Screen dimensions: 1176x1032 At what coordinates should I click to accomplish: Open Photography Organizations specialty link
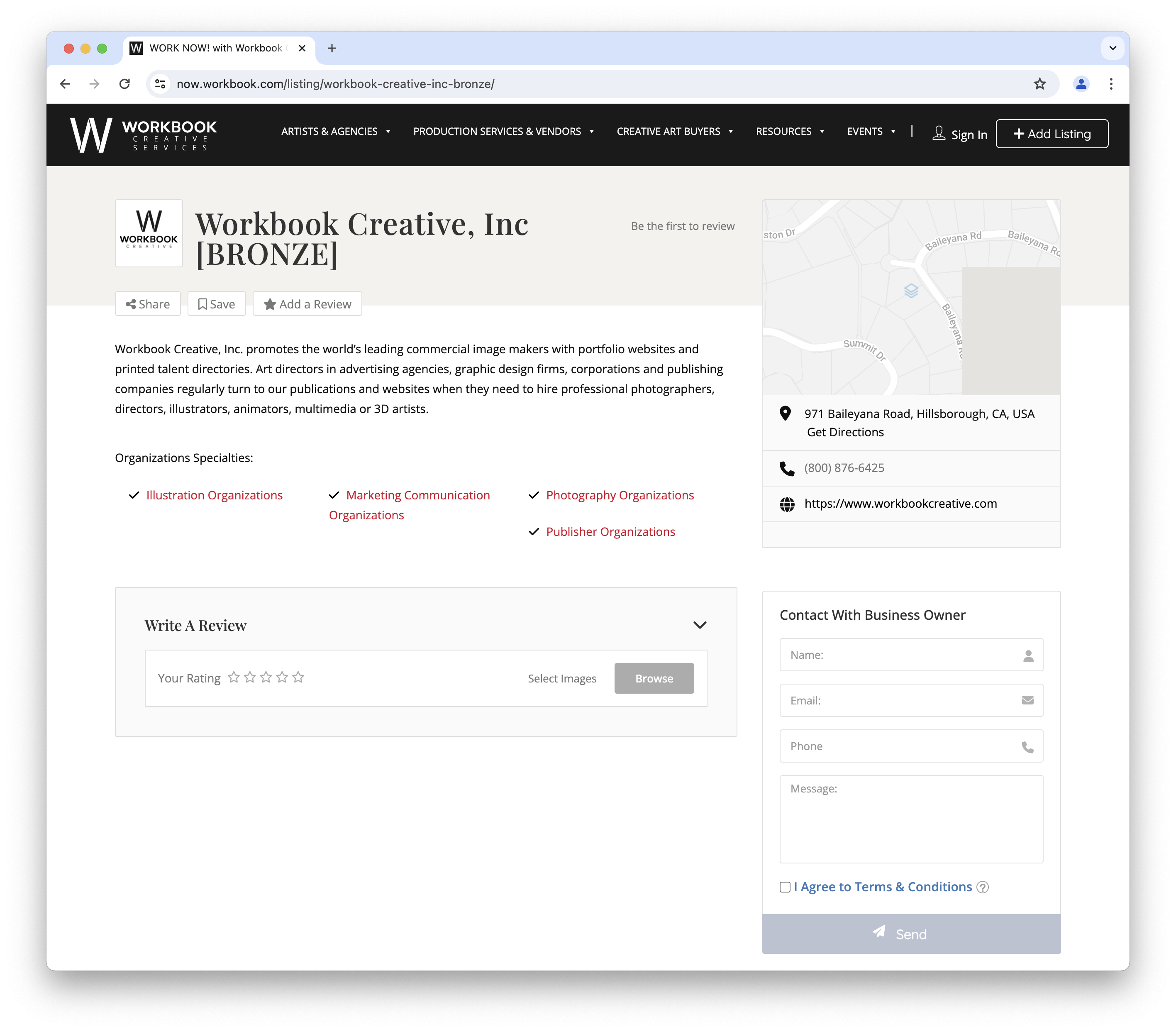point(620,496)
